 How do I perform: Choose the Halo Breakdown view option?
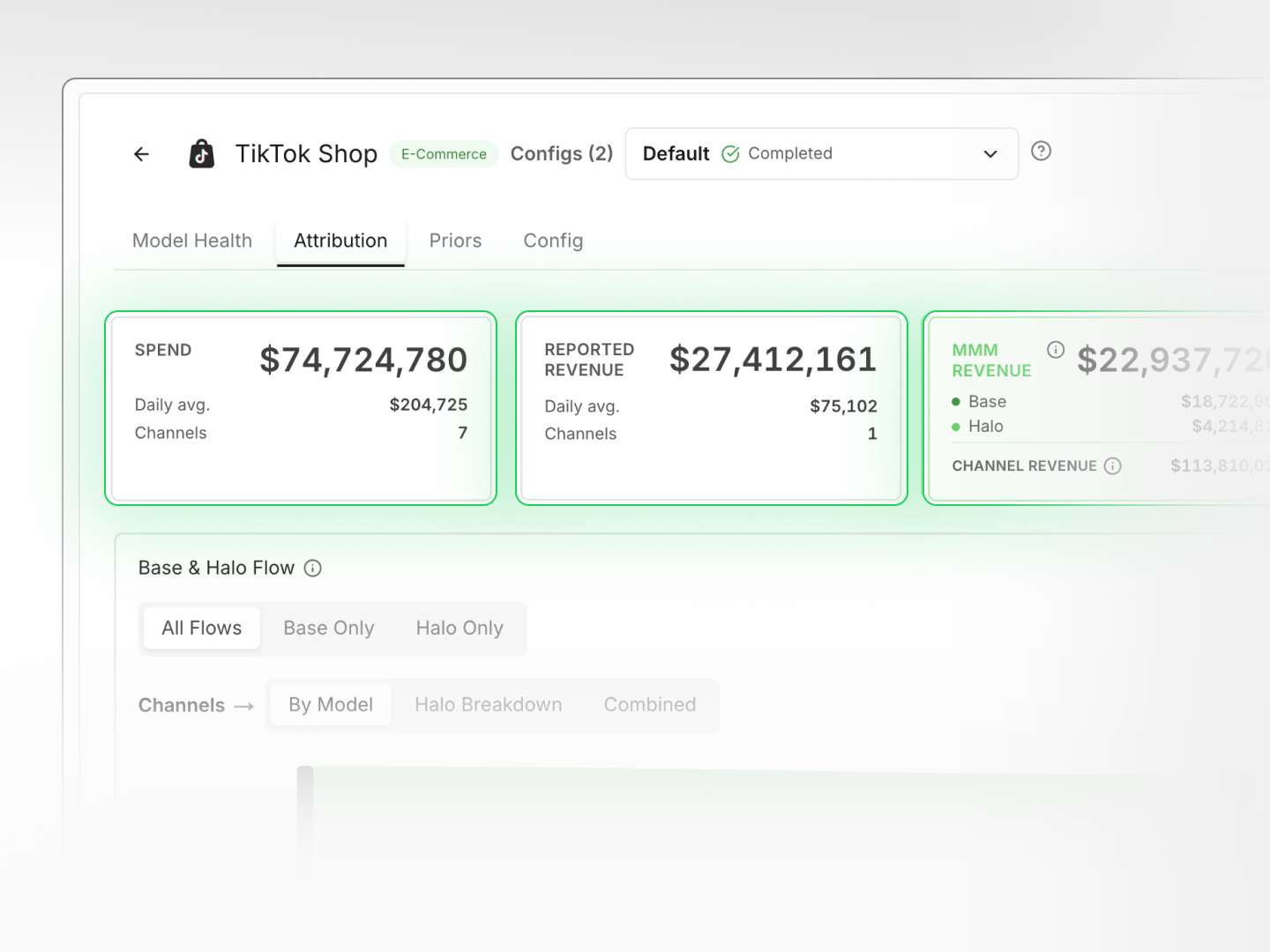(489, 705)
